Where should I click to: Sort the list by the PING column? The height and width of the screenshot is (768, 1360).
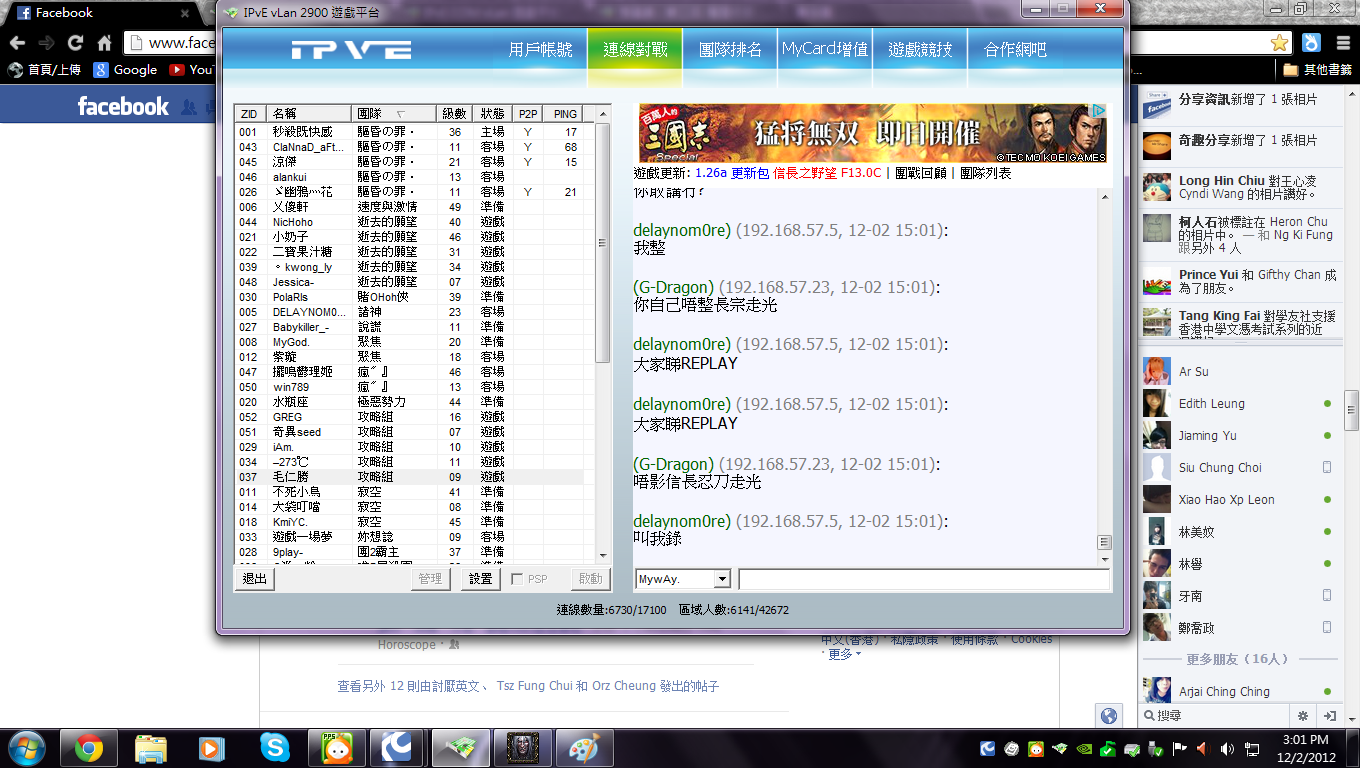[x=564, y=114]
